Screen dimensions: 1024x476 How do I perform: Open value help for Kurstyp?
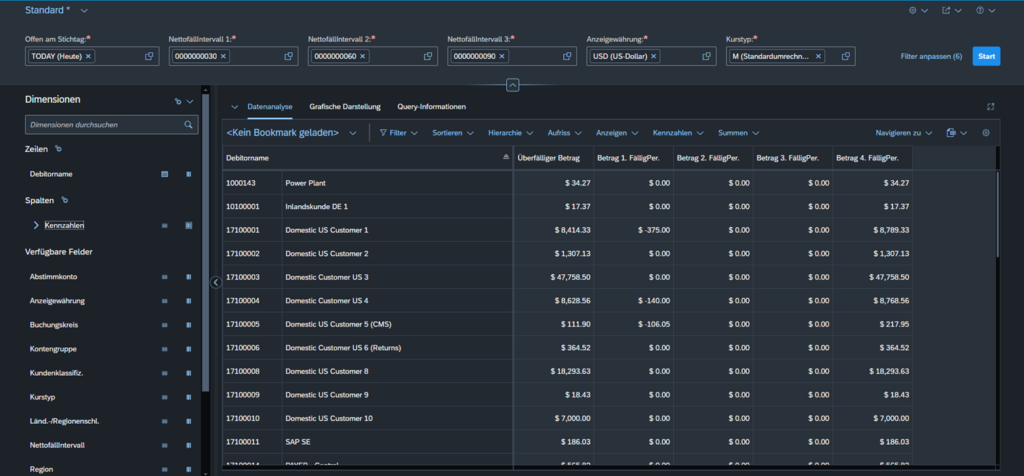click(846, 56)
